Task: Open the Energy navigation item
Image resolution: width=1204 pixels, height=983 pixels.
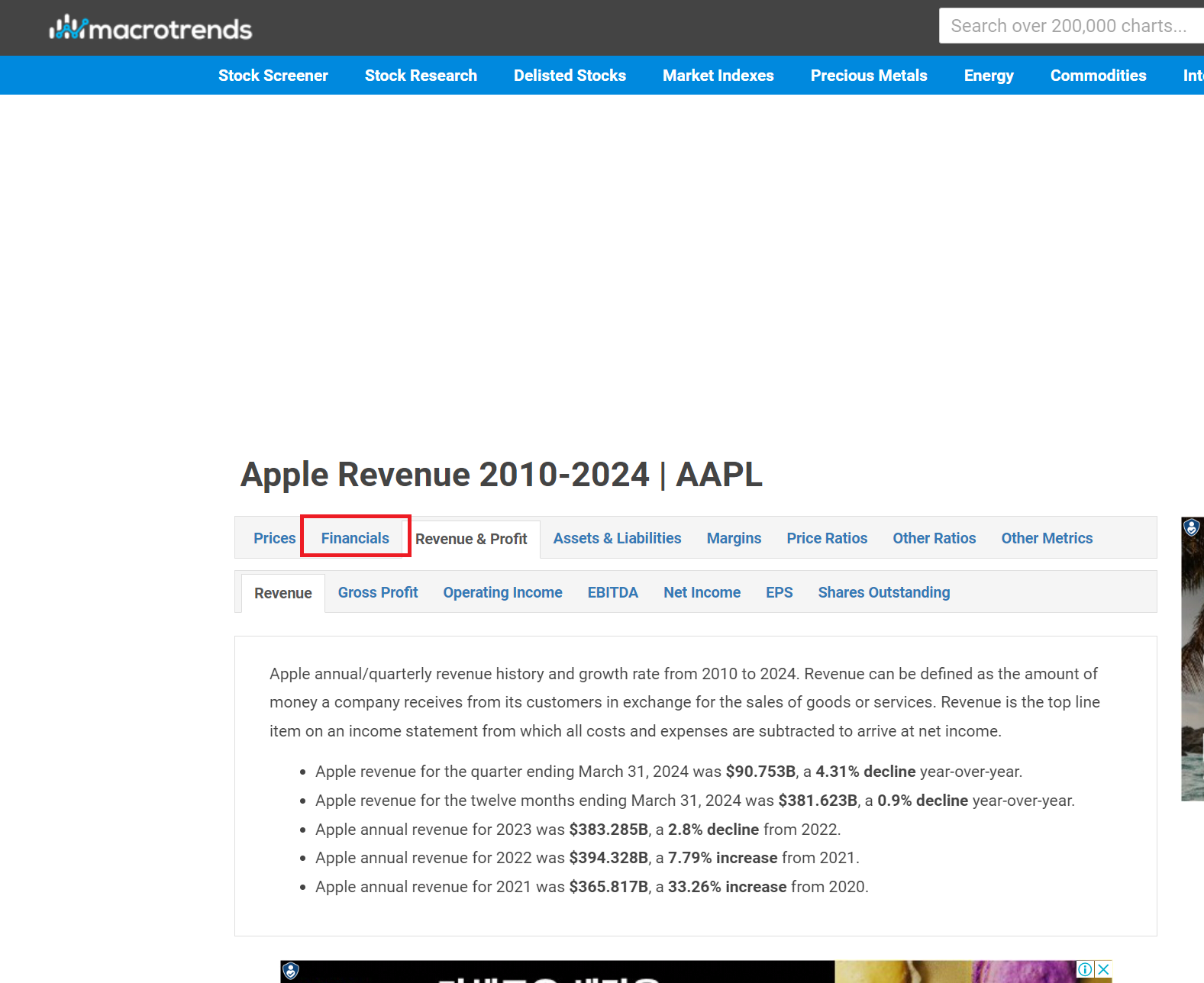Action: click(x=989, y=76)
